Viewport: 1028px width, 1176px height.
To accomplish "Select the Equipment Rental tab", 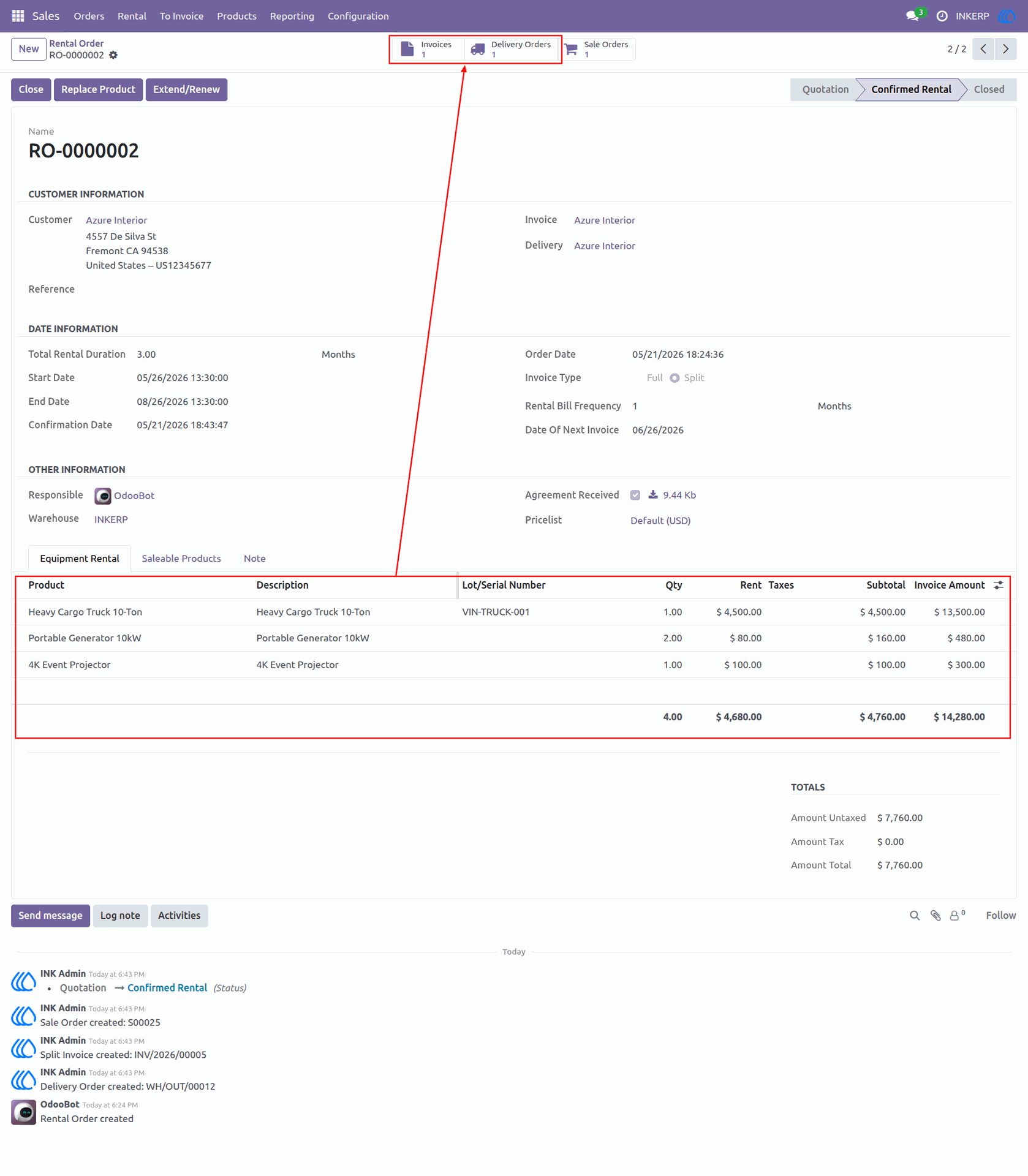I will pos(80,558).
